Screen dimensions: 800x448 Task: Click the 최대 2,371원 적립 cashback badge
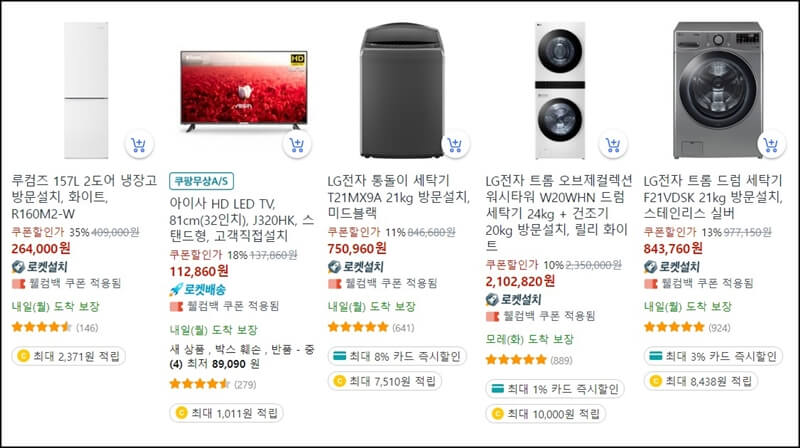click(x=68, y=356)
